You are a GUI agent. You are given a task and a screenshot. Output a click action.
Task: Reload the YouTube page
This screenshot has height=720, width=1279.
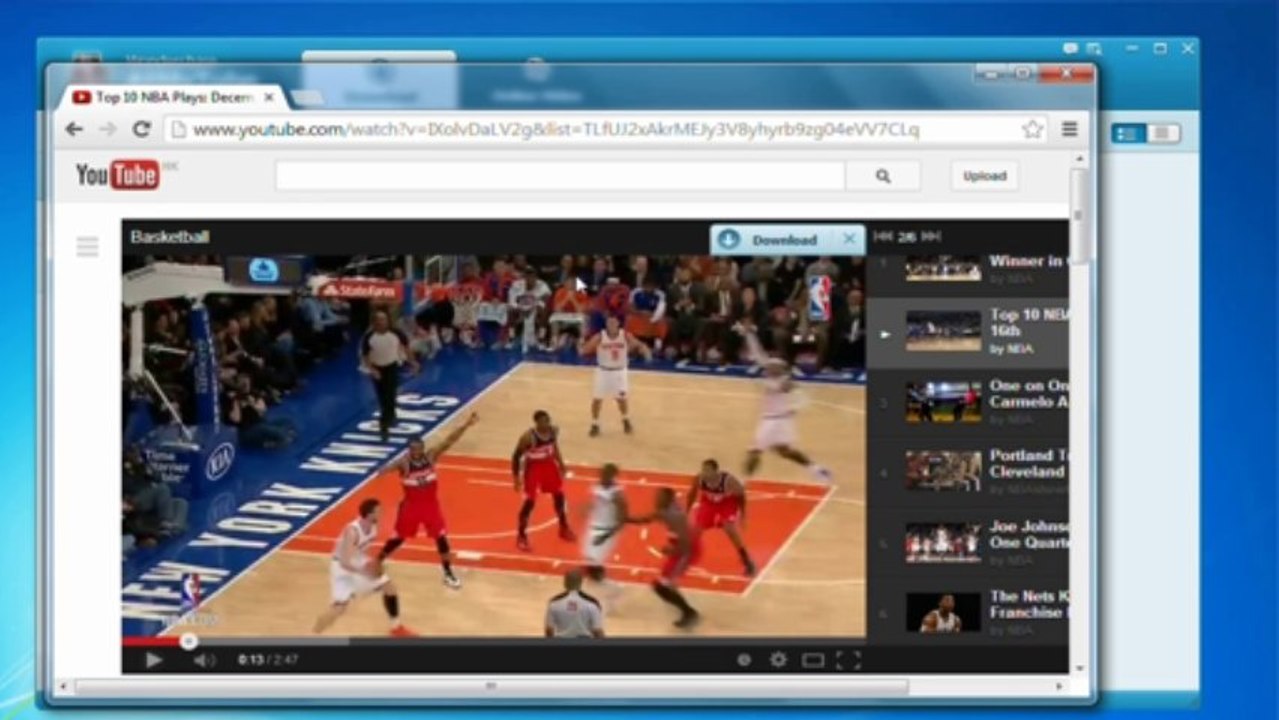142,129
